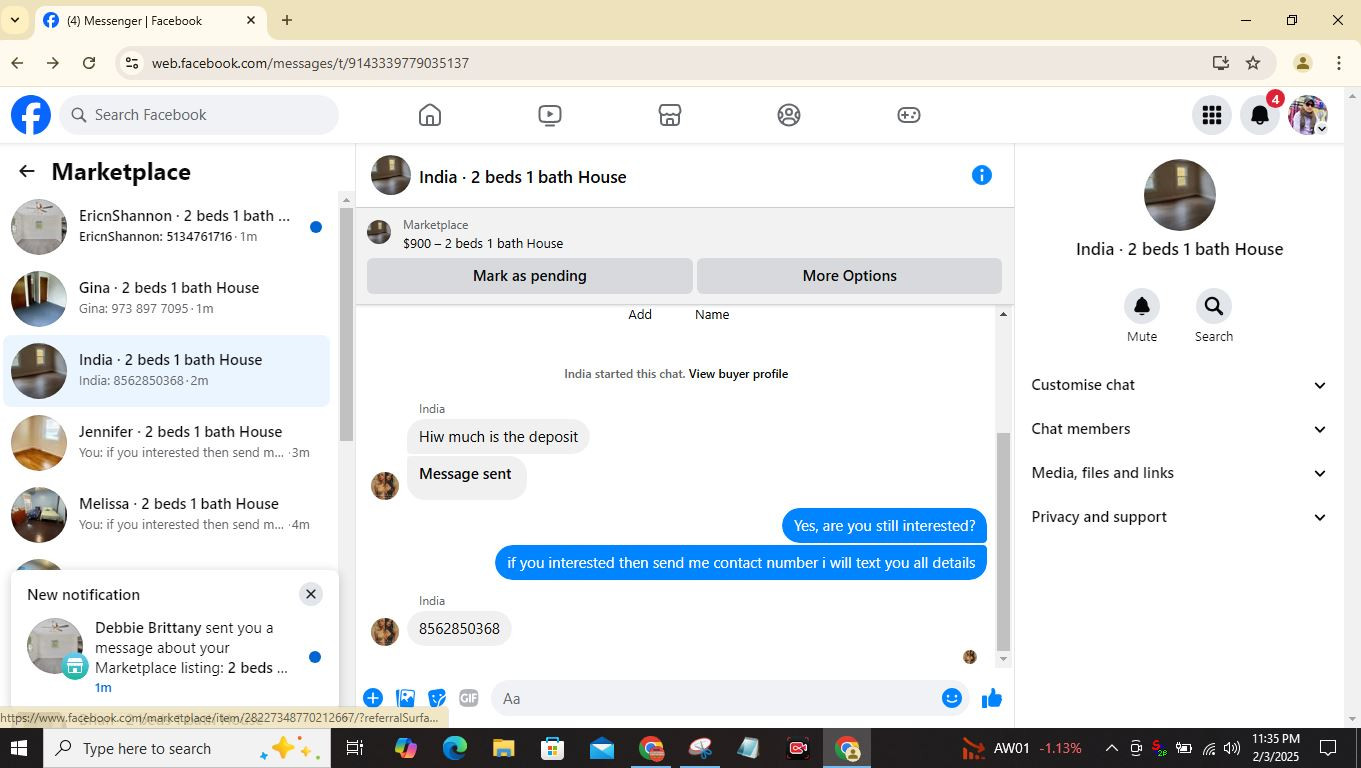
Task: Click the browser address bar URL
Action: tap(310, 63)
